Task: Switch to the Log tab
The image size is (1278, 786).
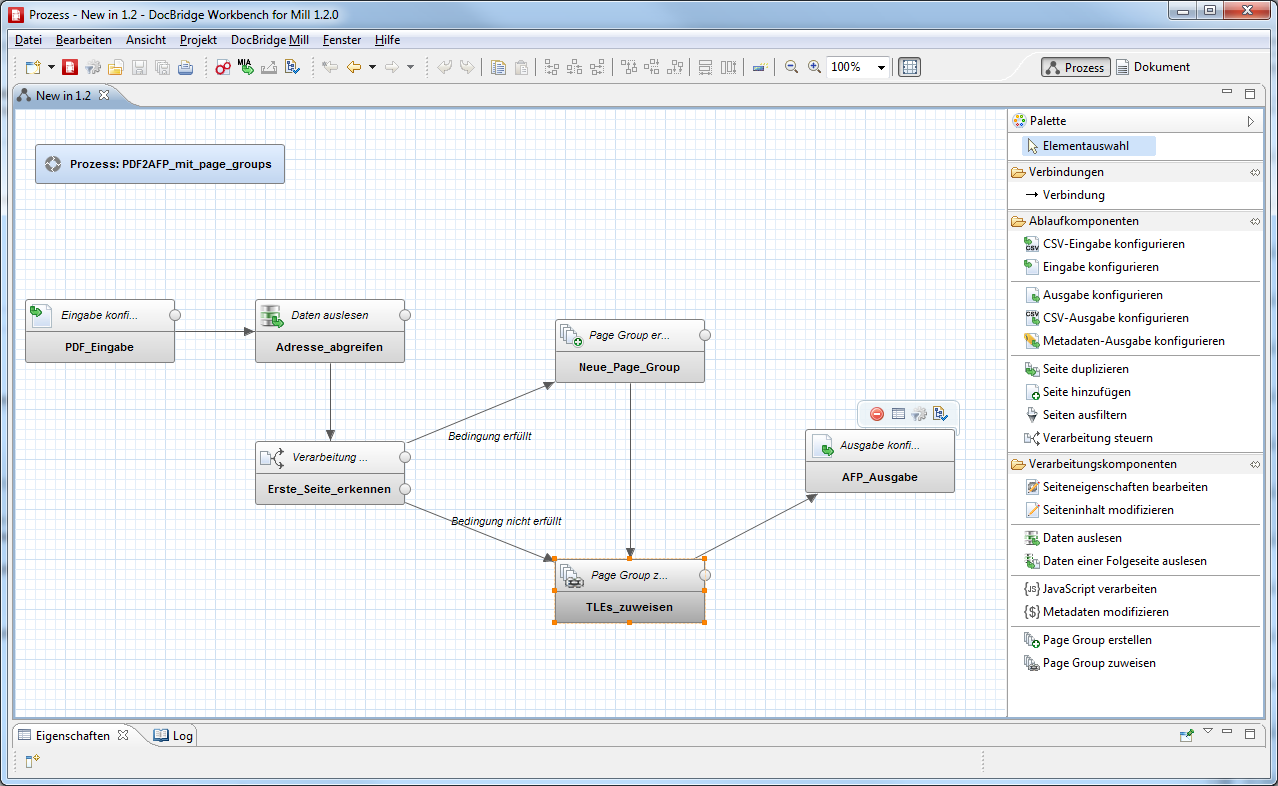Action: (x=173, y=735)
